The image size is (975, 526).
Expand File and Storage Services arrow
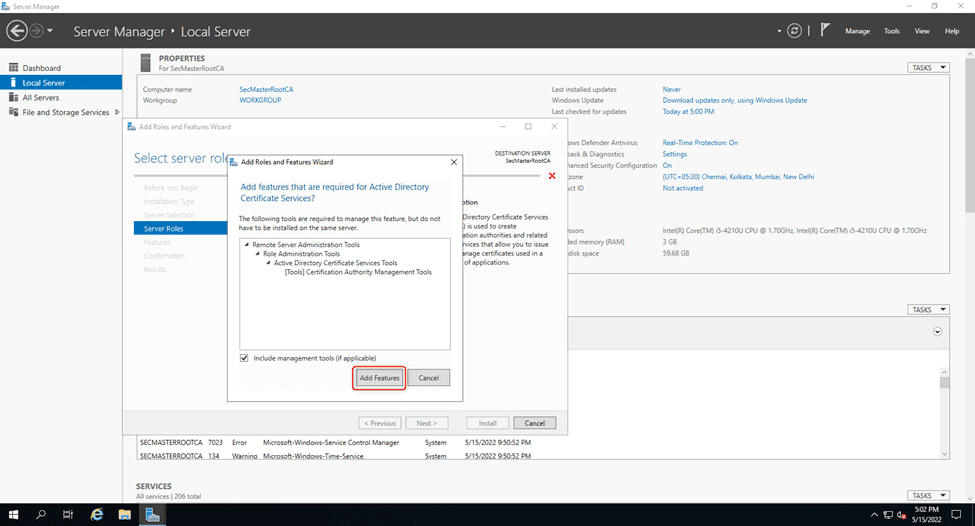coord(117,113)
